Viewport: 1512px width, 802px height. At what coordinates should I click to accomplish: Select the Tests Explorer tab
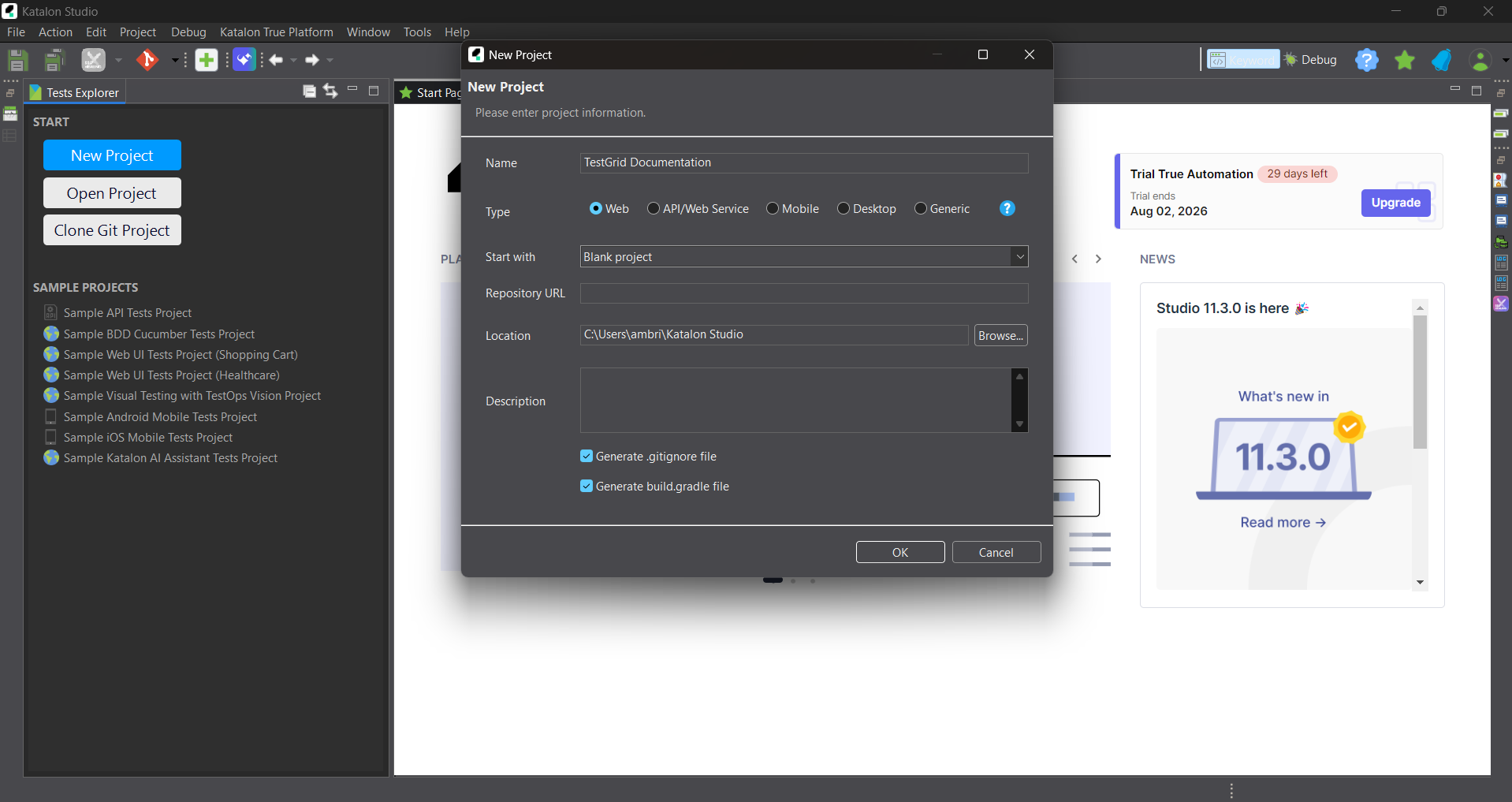coord(75,92)
